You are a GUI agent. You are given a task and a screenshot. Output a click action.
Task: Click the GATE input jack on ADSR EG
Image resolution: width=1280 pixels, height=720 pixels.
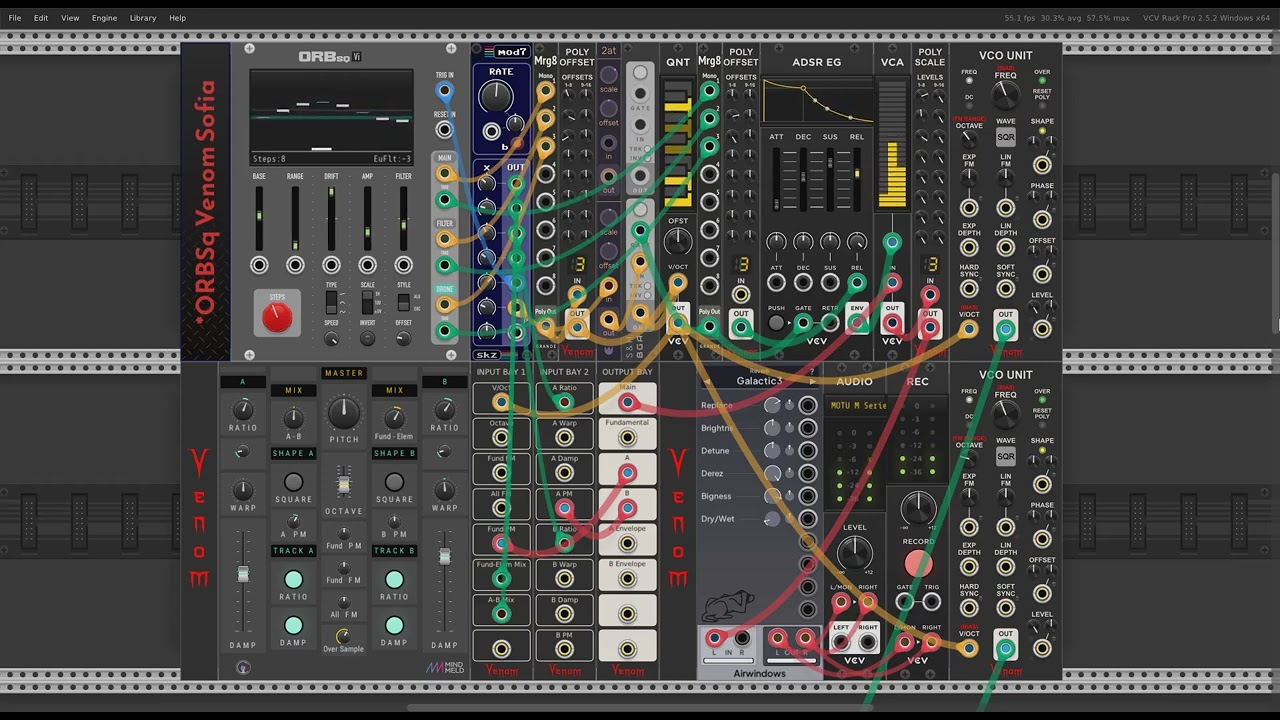click(803, 323)
